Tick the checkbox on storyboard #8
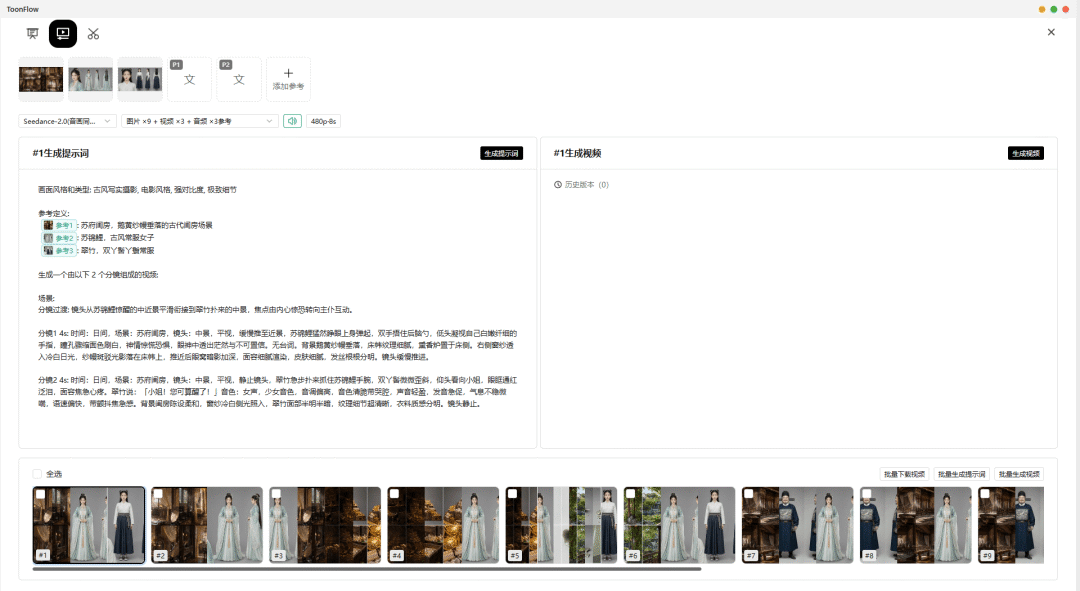The height and width of the screenshot is (591, 1080). [x=867, y=494]
